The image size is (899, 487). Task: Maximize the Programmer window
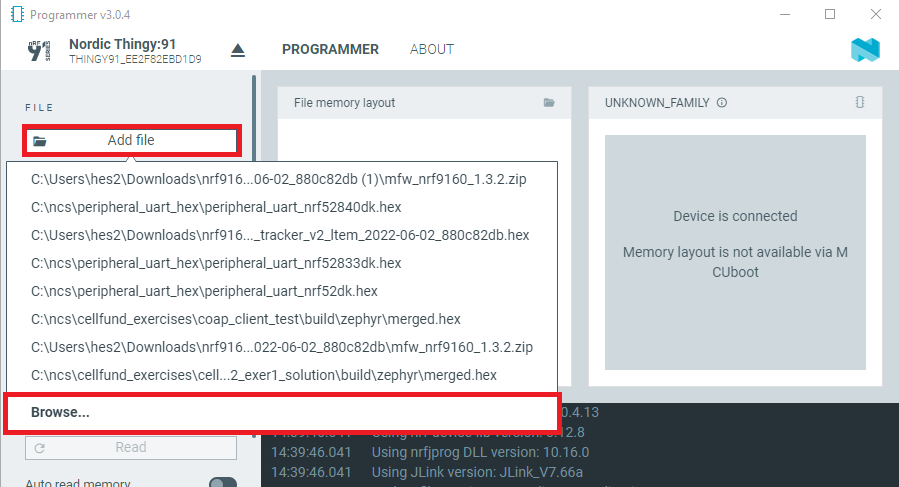(830, 14)
